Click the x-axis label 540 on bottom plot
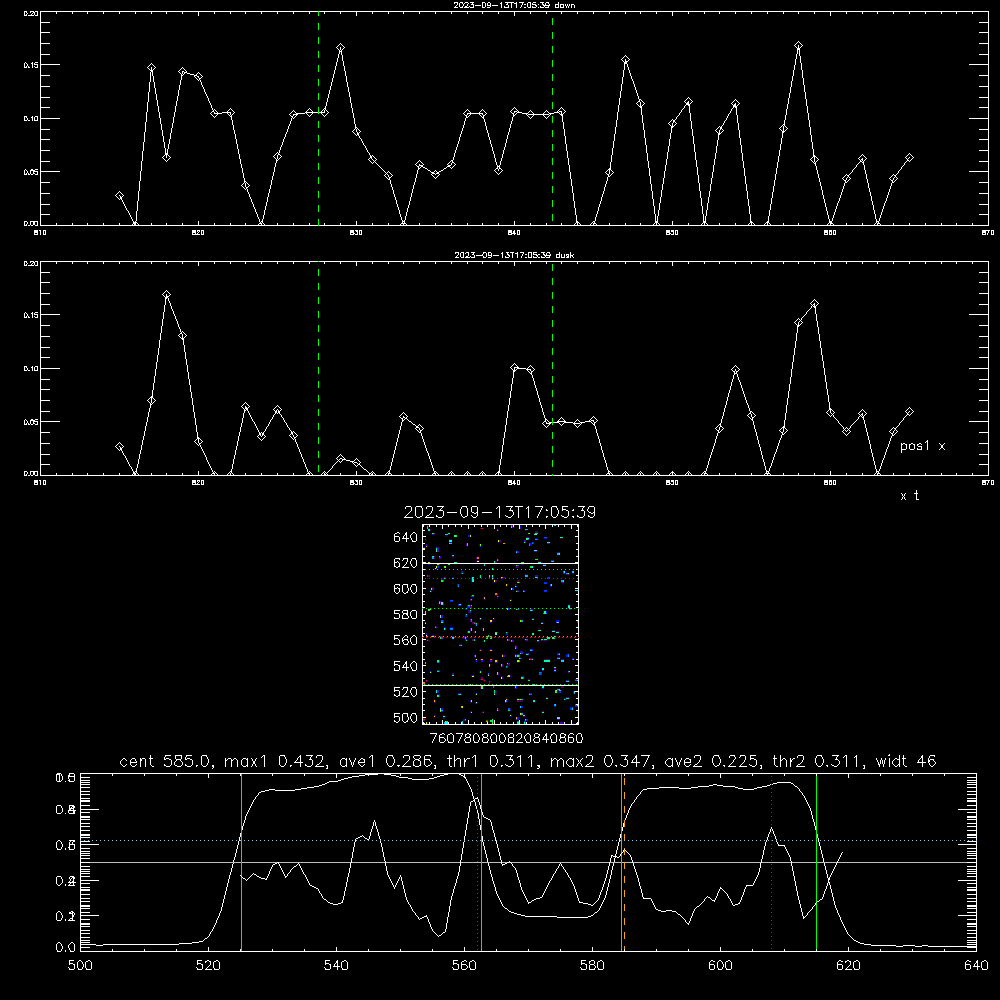The image size is (1000, 1000). (x=336, y=966)
